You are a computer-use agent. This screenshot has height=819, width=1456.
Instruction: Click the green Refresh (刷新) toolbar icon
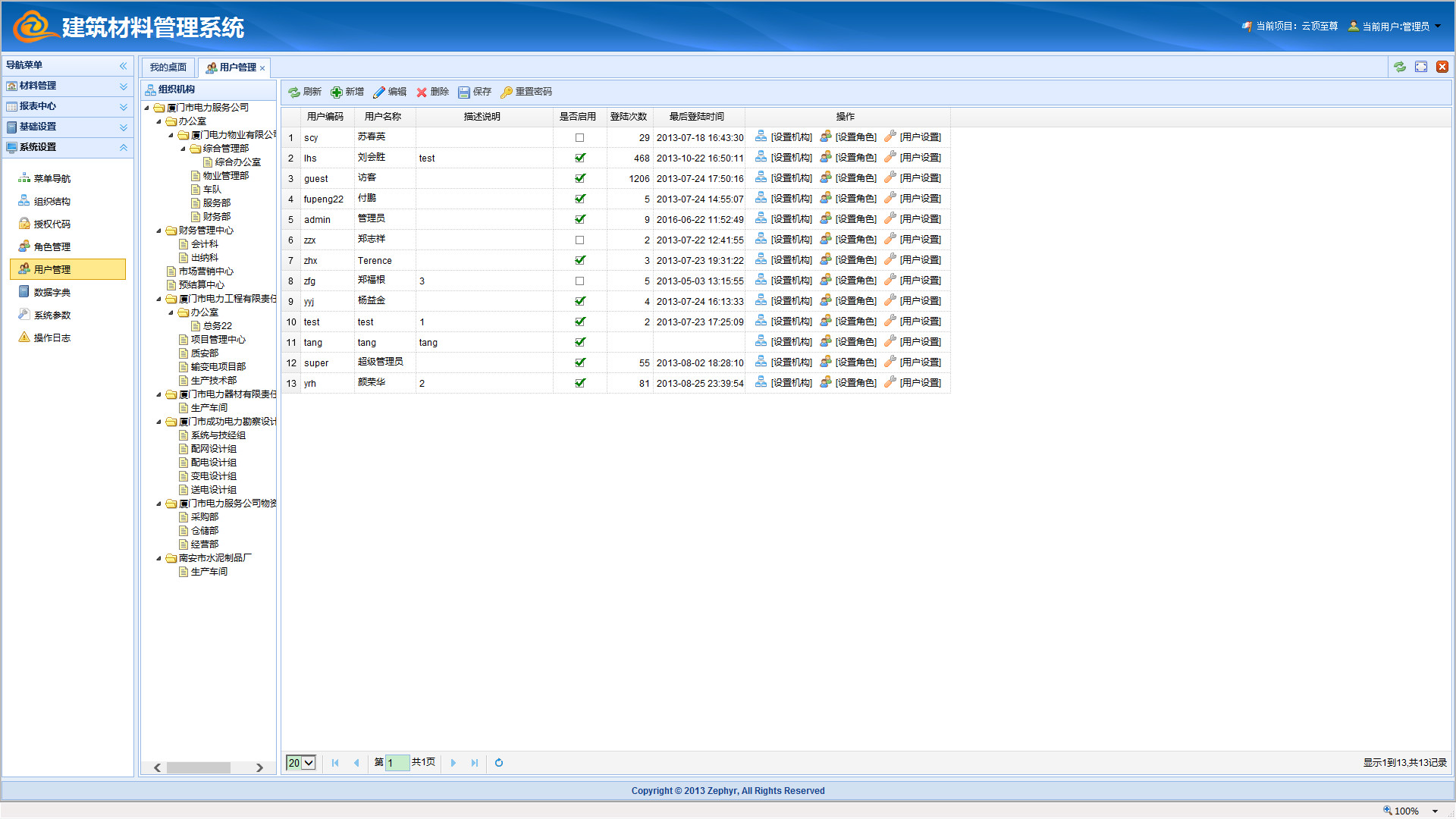coord(294,93)
